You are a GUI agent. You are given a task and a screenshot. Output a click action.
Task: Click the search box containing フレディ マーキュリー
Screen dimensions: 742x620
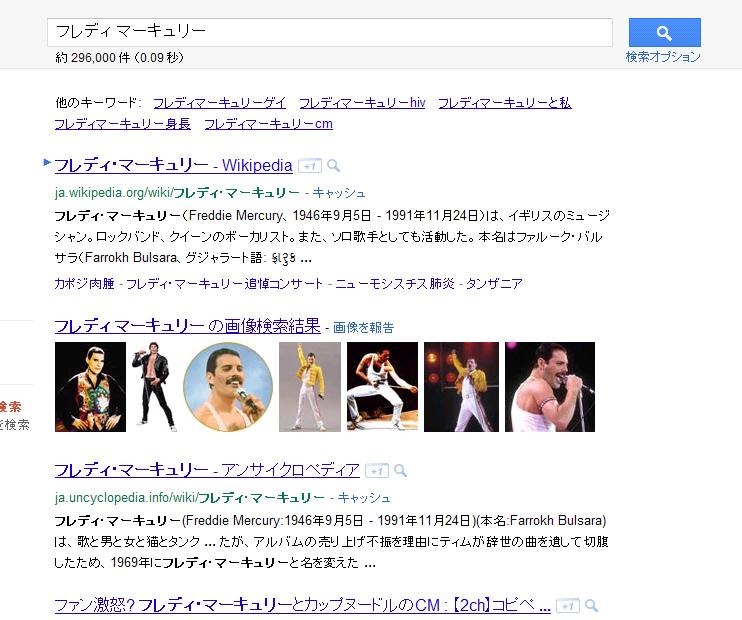point(330,32)
